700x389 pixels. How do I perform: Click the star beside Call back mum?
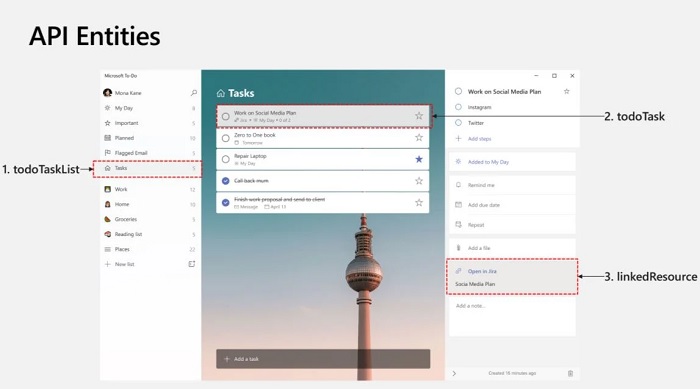[419, 181]
